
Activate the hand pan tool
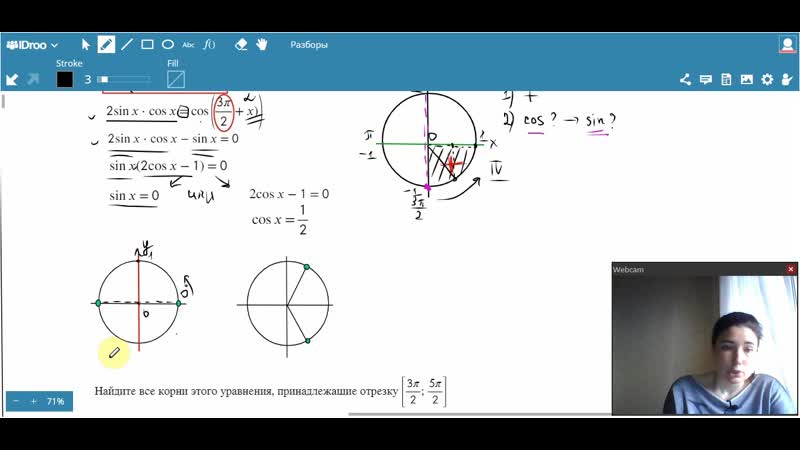coord(262,44)
